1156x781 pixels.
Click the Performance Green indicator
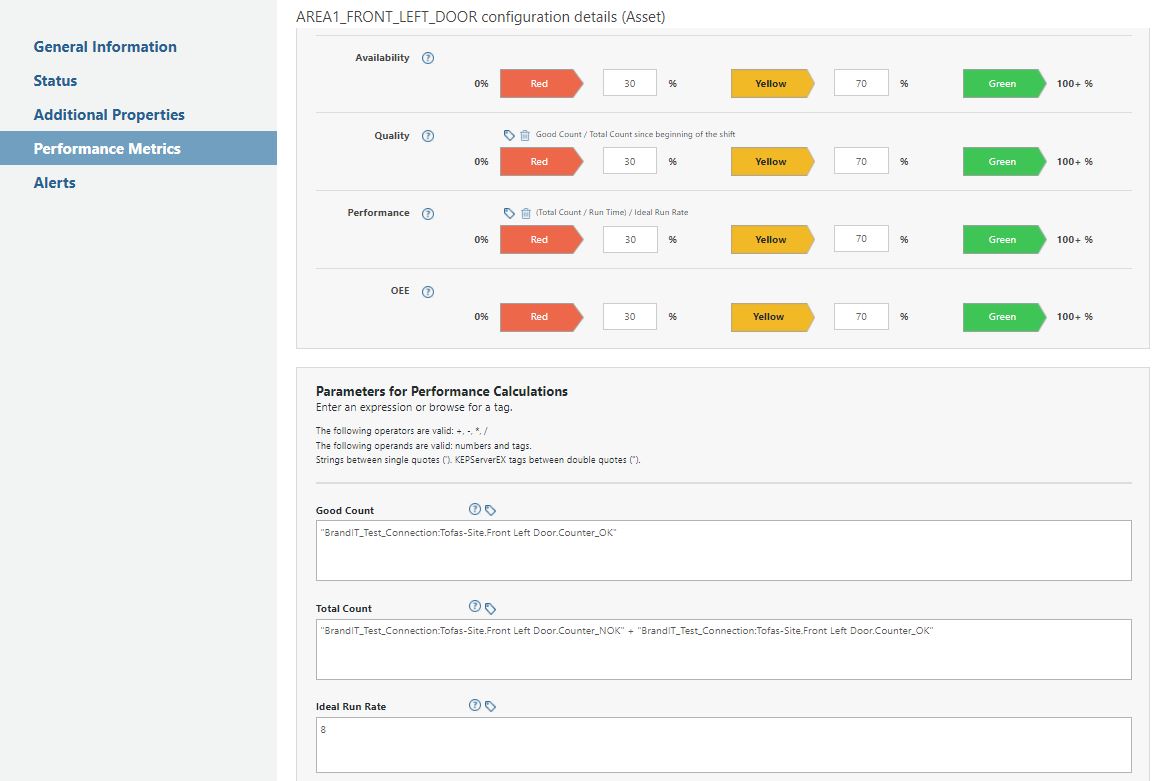[x=1004, y=240]
